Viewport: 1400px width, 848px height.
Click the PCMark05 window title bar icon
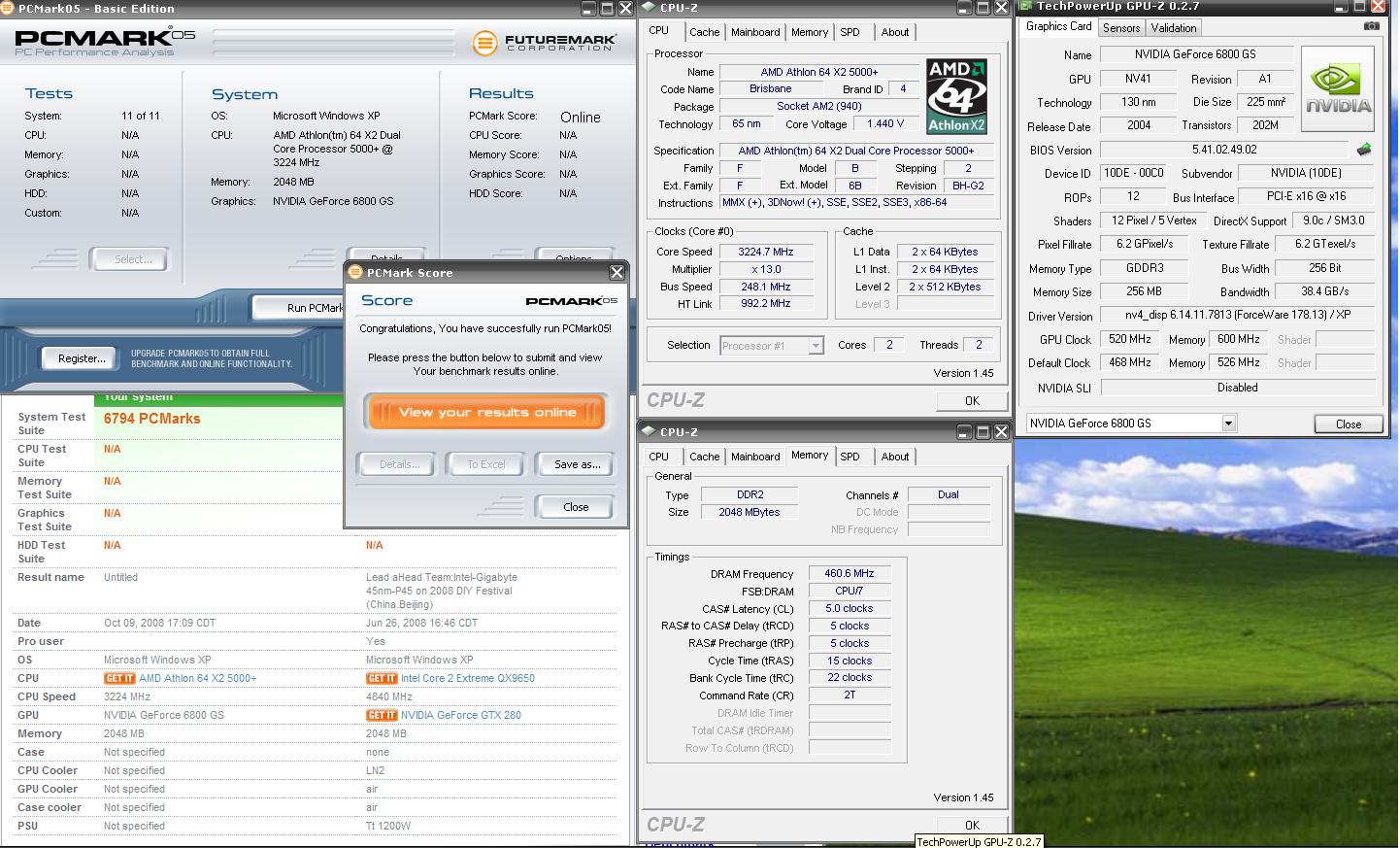pos(9,8)
